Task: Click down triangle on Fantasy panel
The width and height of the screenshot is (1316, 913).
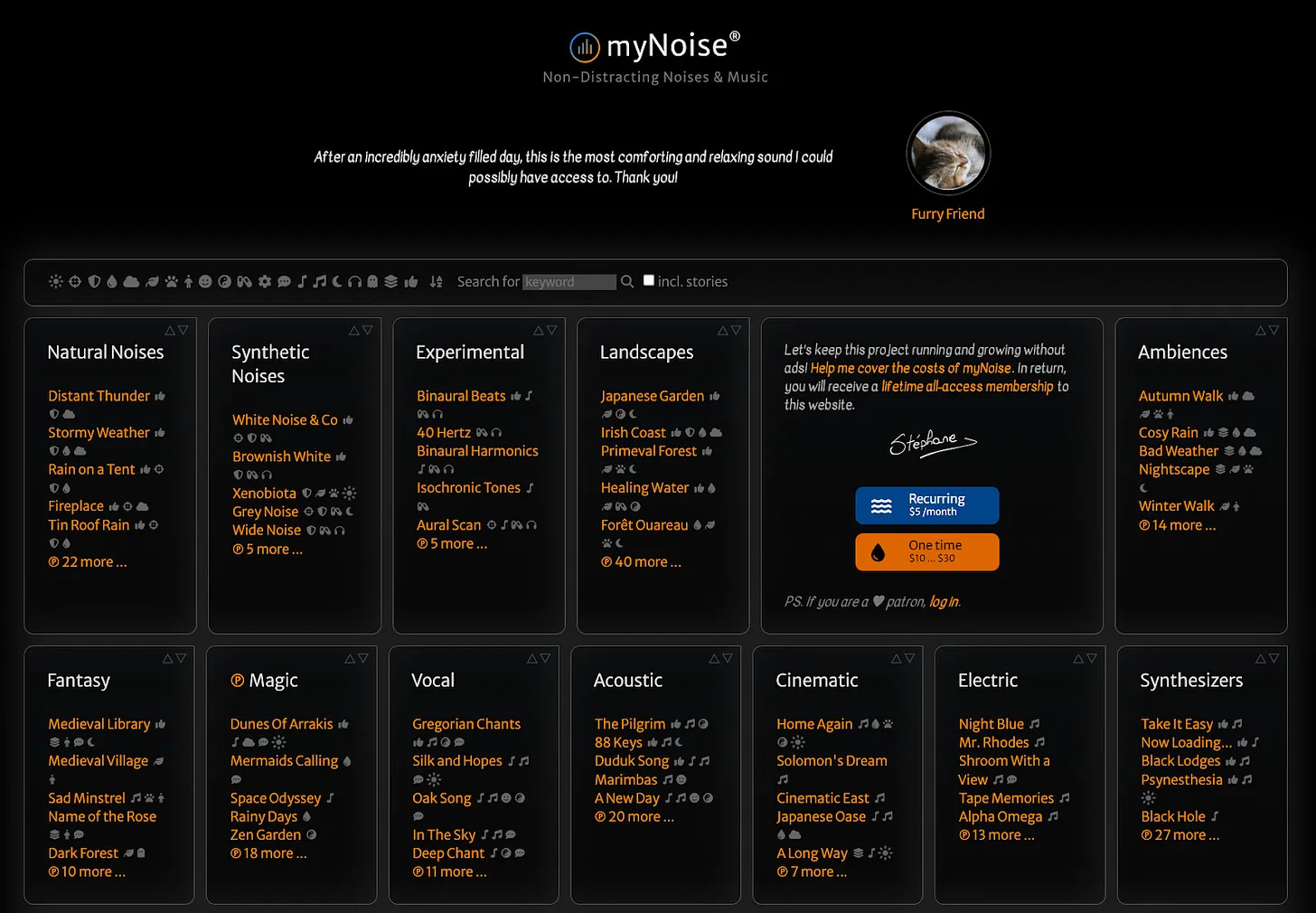Action: point(181,659)
